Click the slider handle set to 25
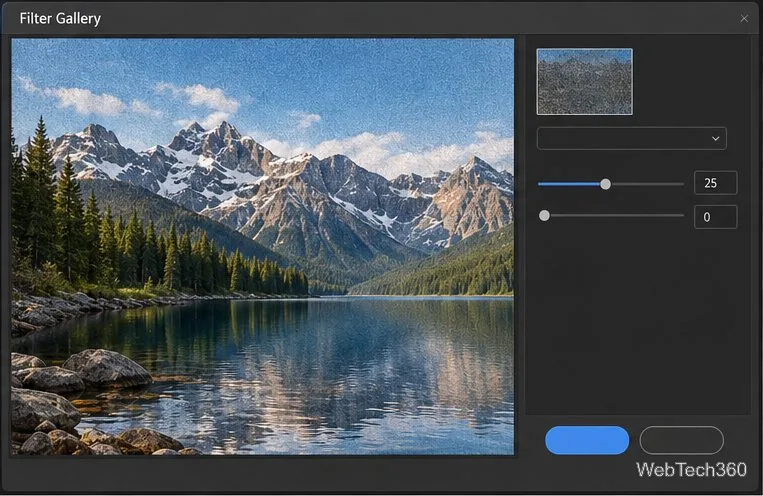 coord(605,184)
